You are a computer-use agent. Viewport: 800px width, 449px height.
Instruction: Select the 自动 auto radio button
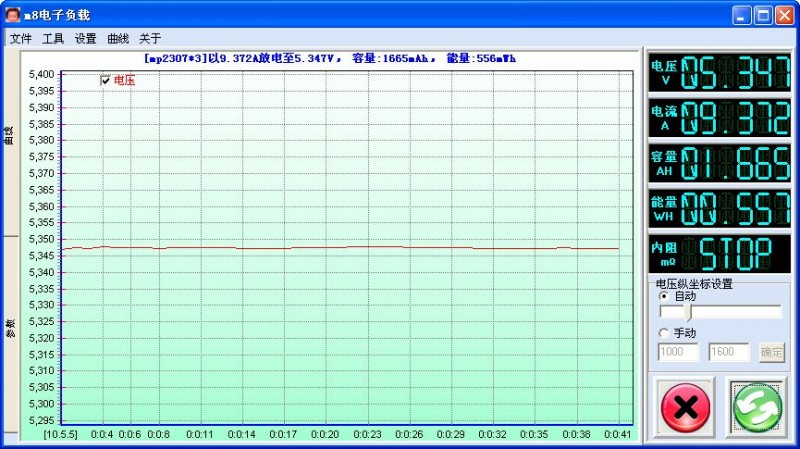664,296
